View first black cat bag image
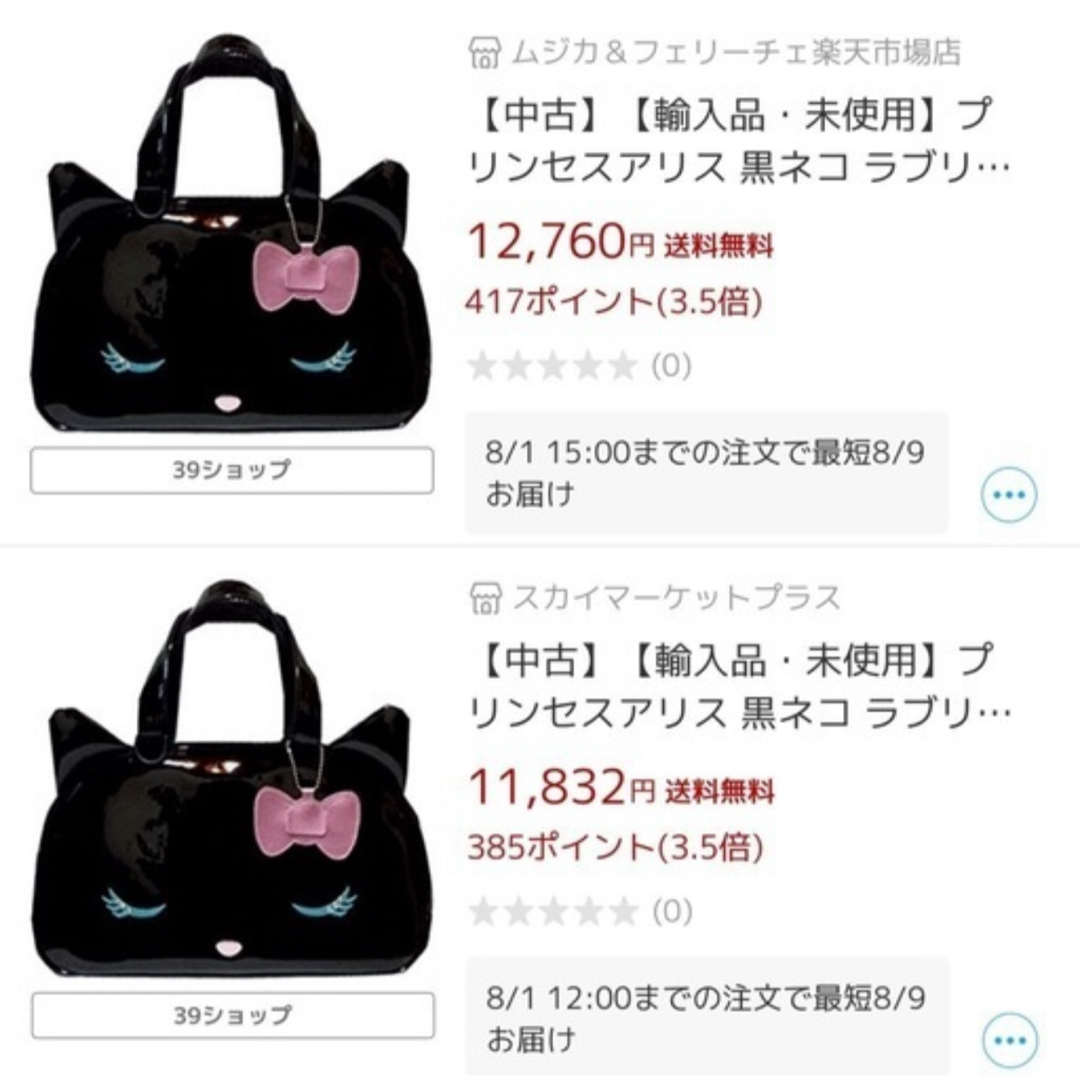Image resolution: width=1080 pixels, height=1080 pixels. [x=231, y=234]
